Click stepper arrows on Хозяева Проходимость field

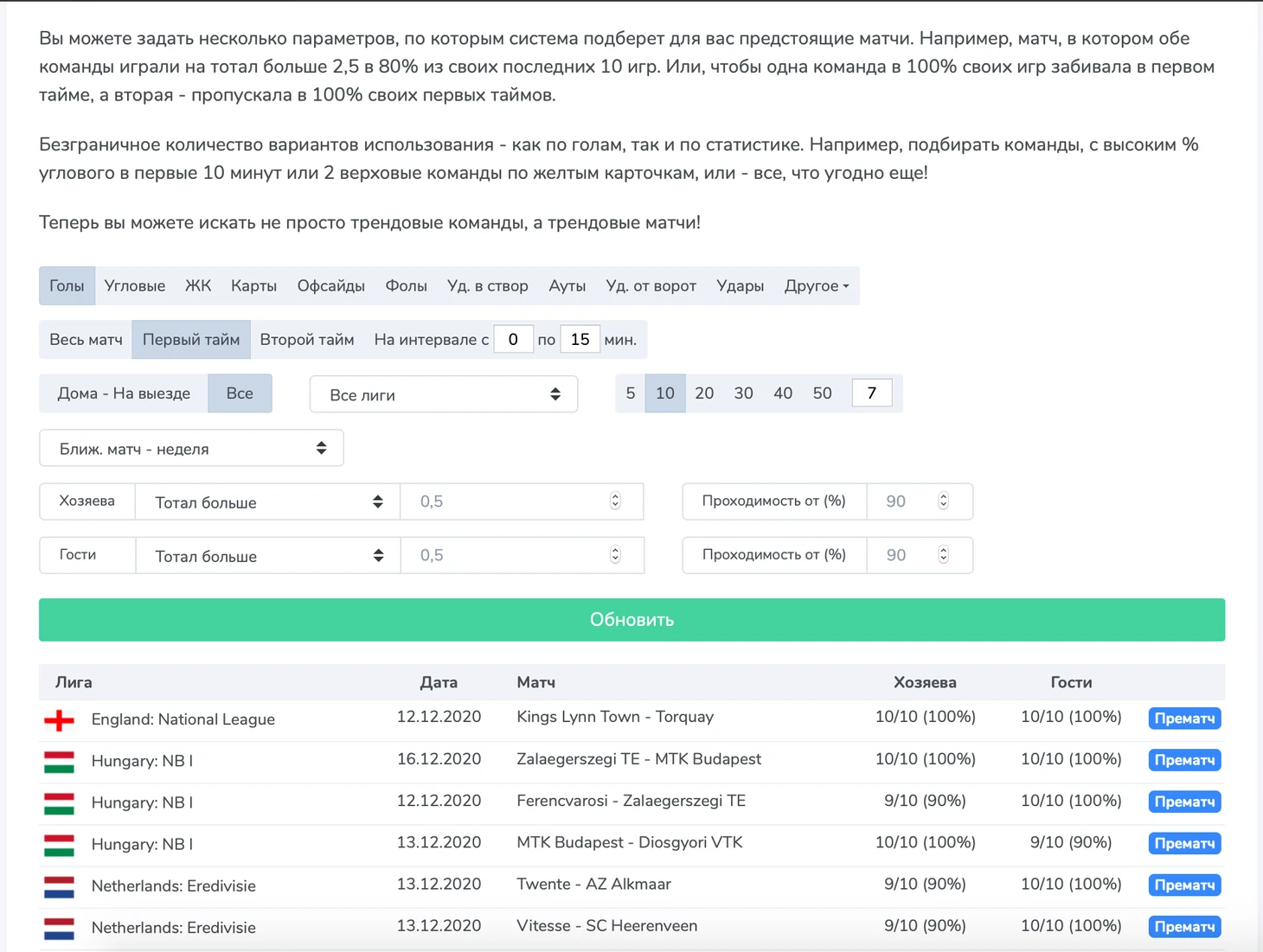coord(943,502)
